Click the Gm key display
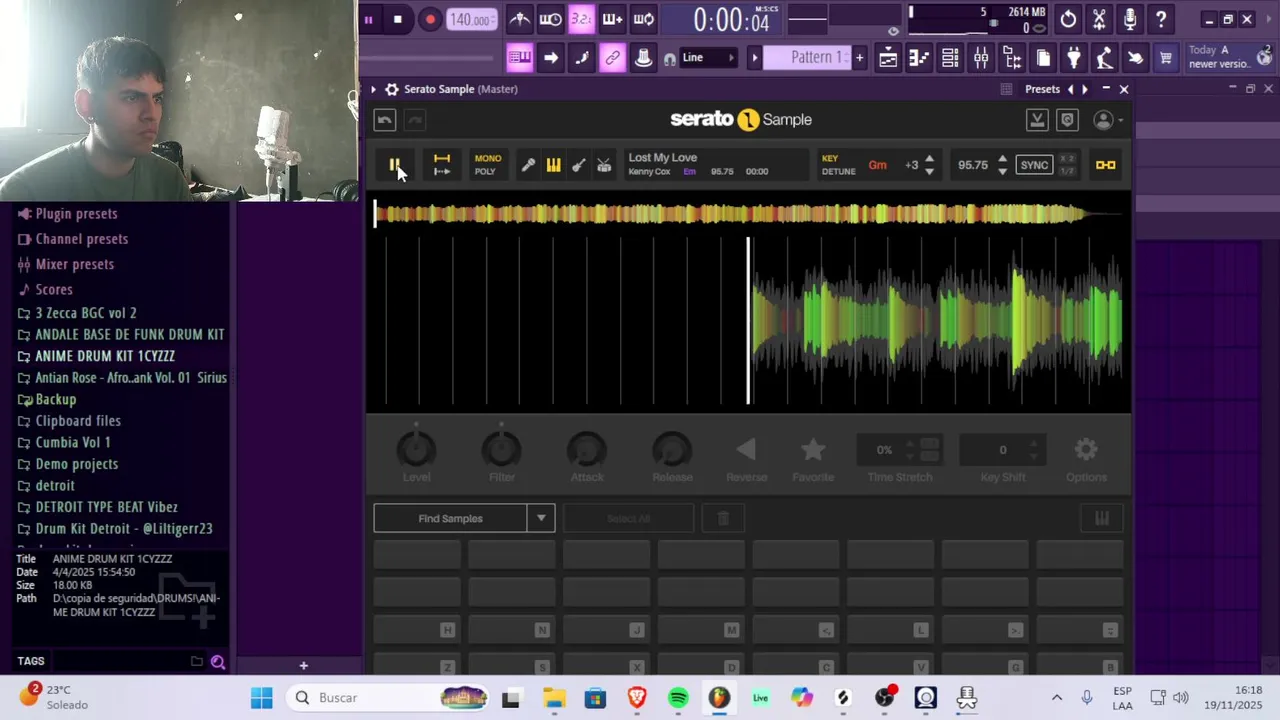Viewport: 1280px width, 720px height. (x=877, y=165)
